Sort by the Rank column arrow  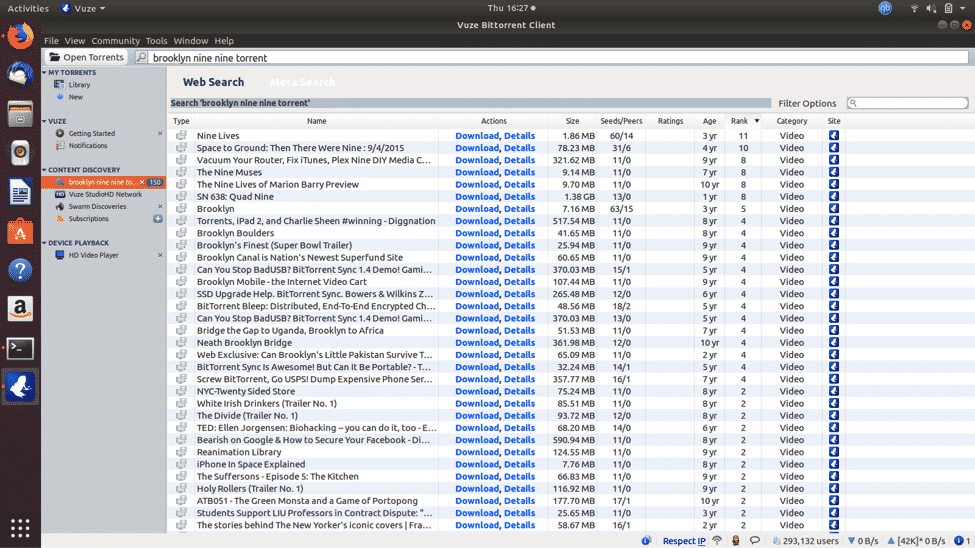tap(757, 121)
